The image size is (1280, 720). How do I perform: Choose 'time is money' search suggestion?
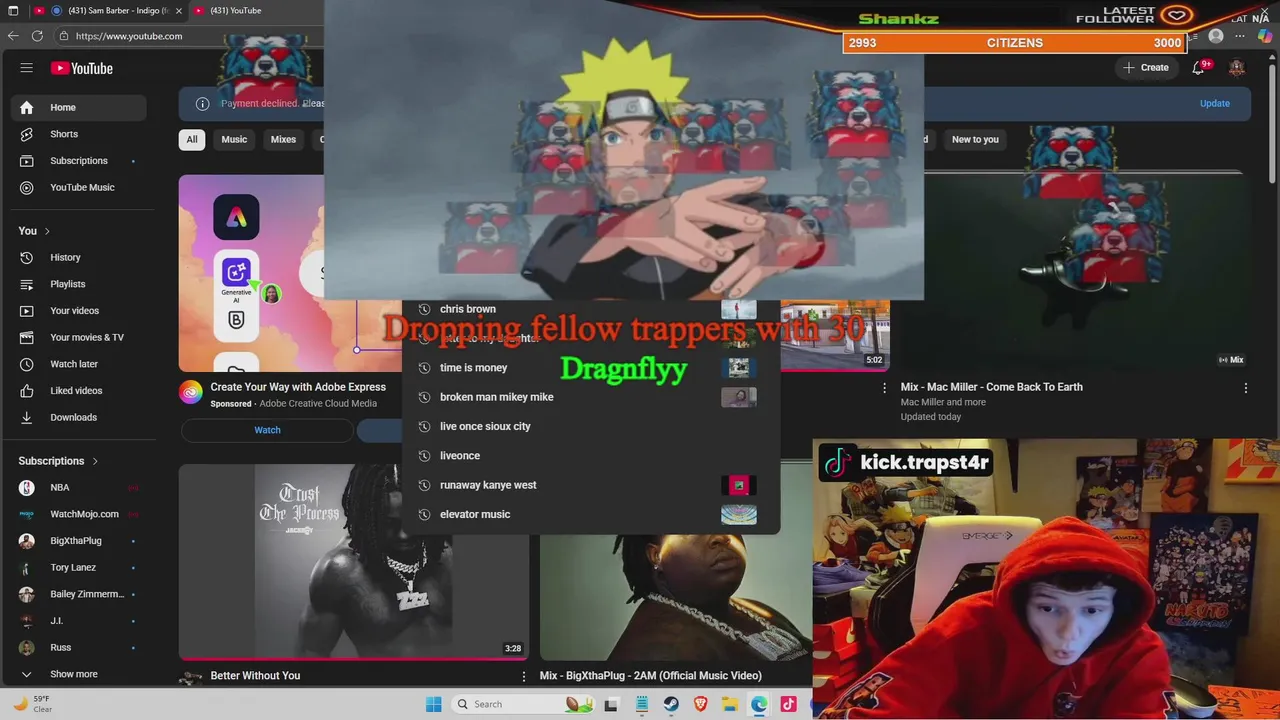[x=590, y=368]
